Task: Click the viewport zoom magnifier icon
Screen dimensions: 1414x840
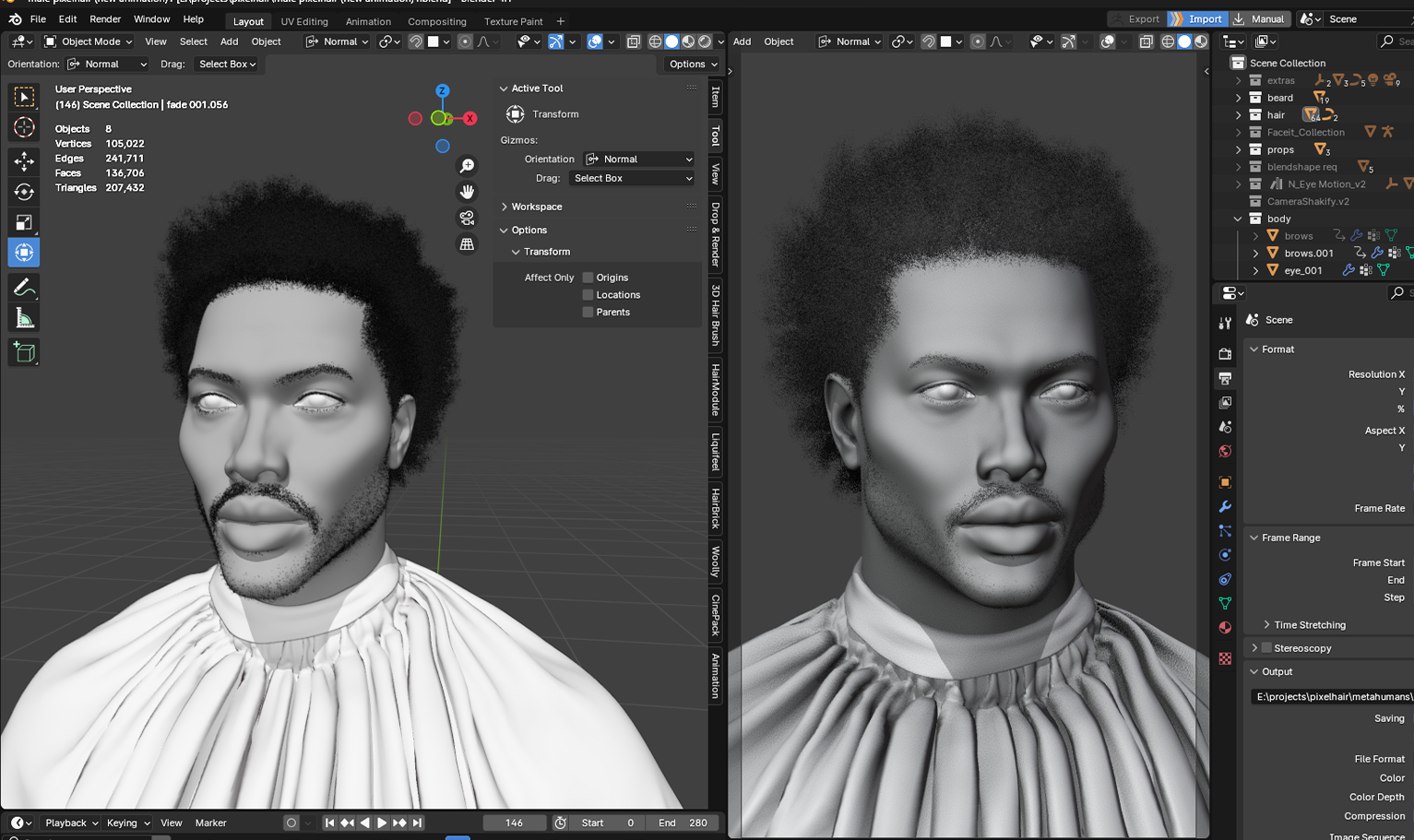Action: [x=468, y=166]
